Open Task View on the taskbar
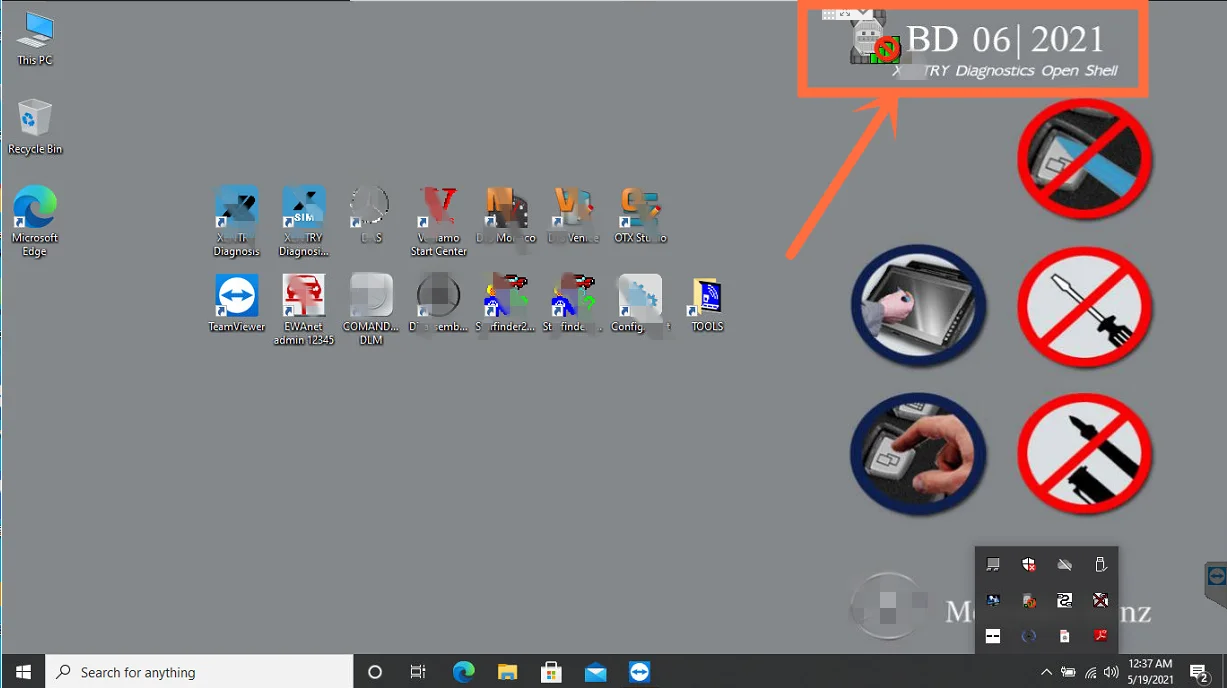Image resolution: width=1227 pixels, height=688 pixels. click(x=419, y=672)
